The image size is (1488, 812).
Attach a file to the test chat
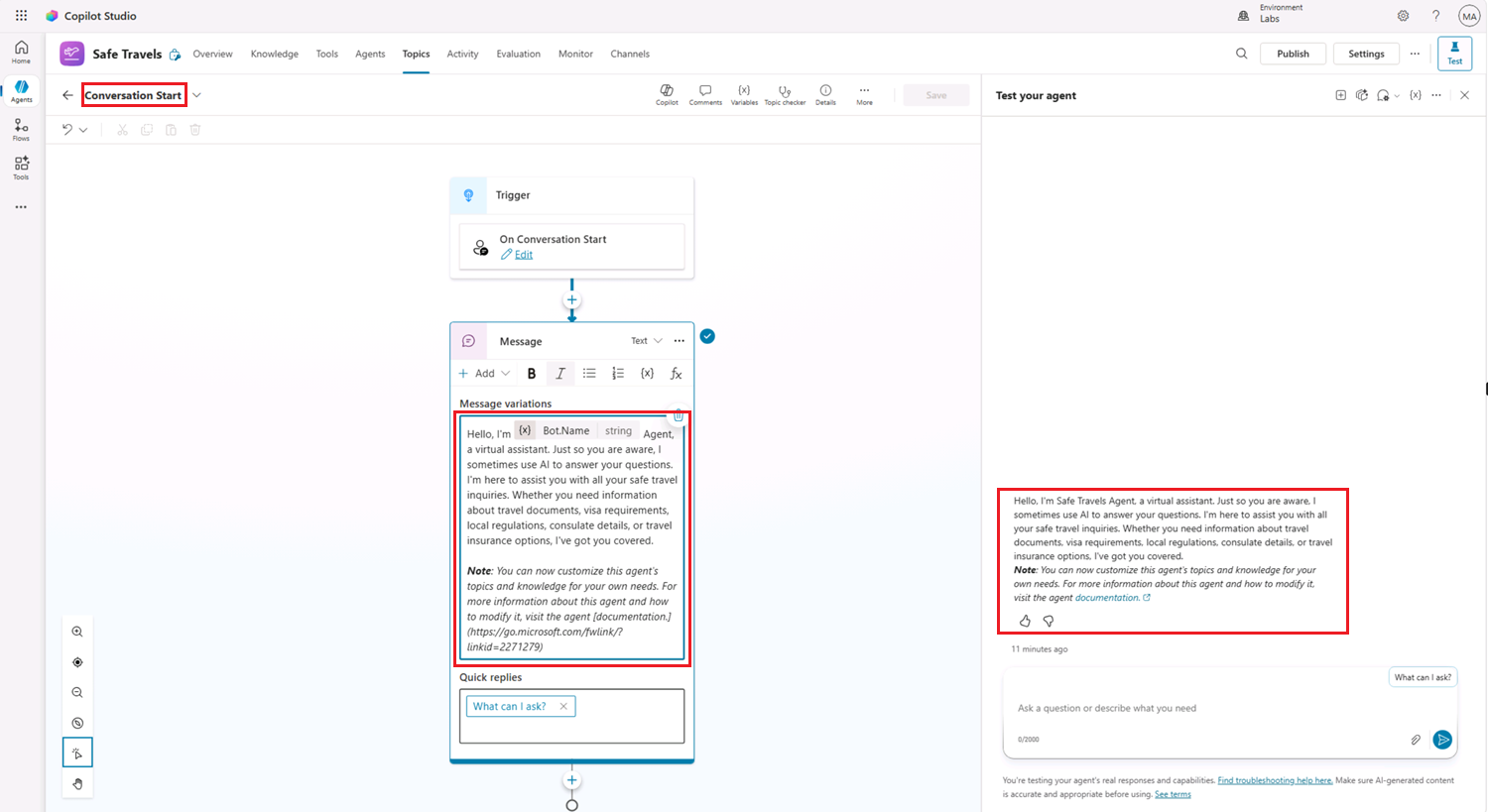pyautogui.click(x=1416, y=740)
